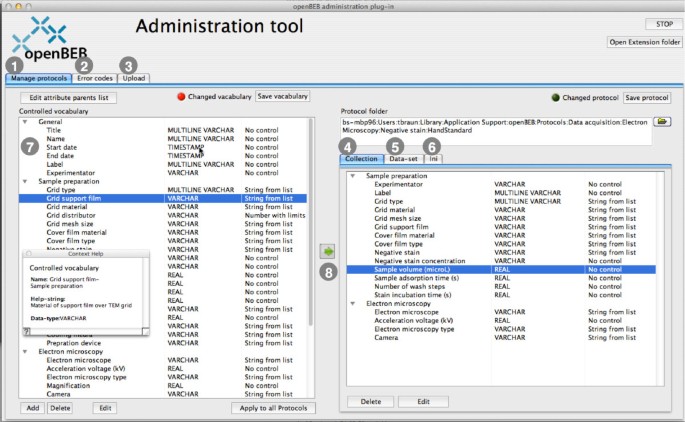Image resolution: width=685 pixels, height=422 pixels.
Task: Open the protocol folder browse icon
Action: point(661,121)
